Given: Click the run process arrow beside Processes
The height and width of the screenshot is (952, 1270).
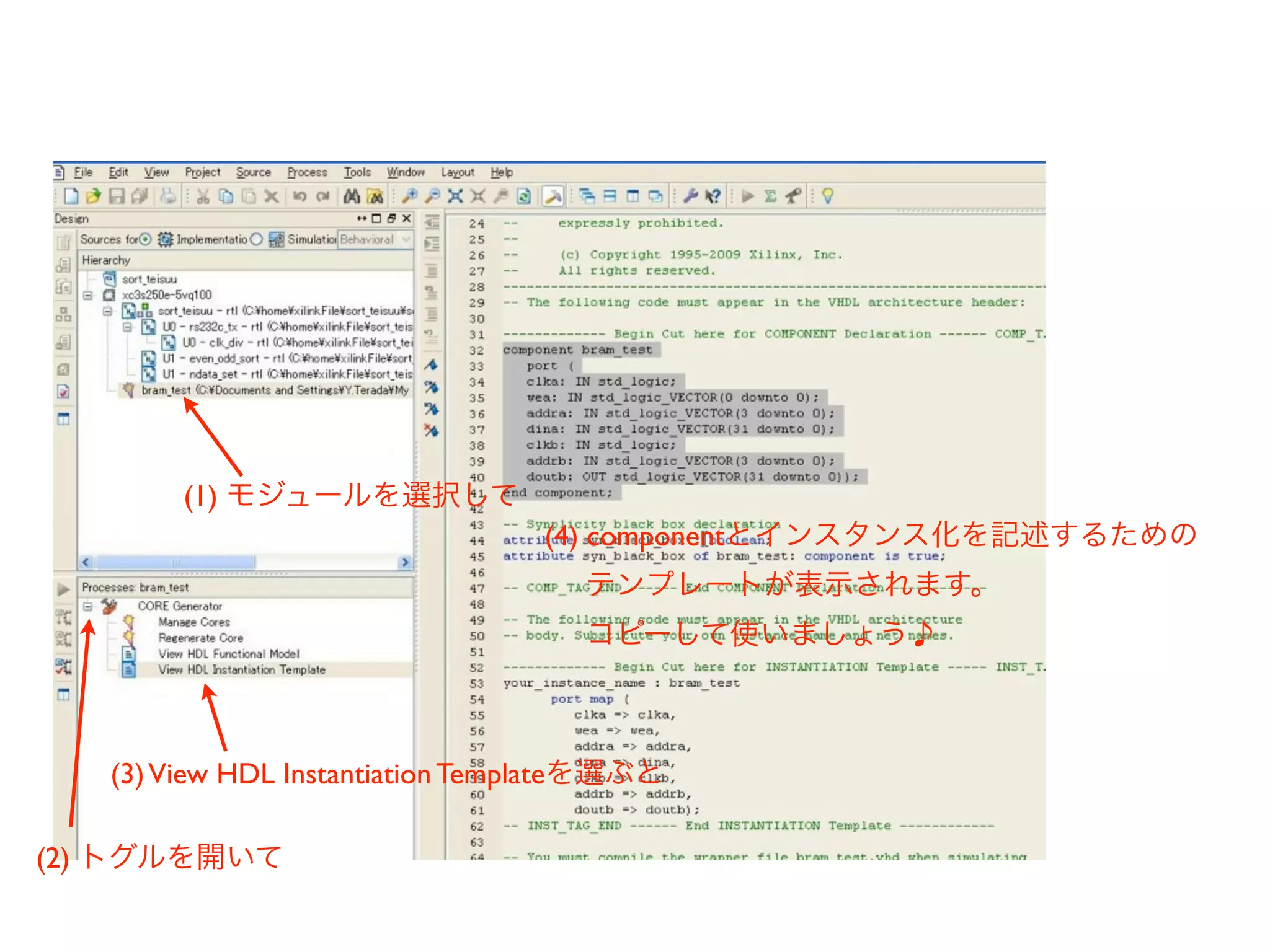Looking at the screenshot, I should point(63,589).
